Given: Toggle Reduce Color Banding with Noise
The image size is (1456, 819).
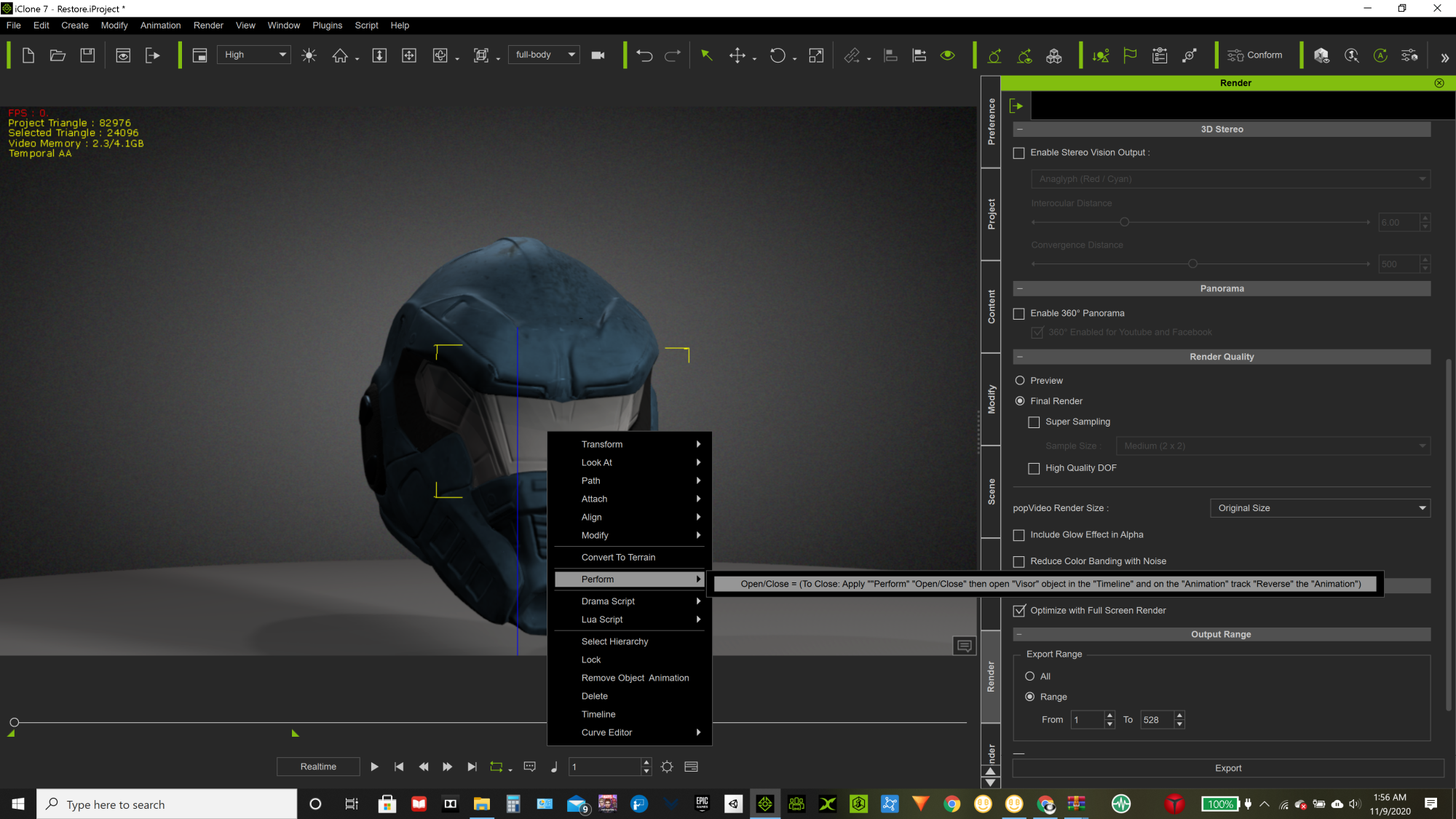Looking at the screenshot, I should tap(1018, 561).
